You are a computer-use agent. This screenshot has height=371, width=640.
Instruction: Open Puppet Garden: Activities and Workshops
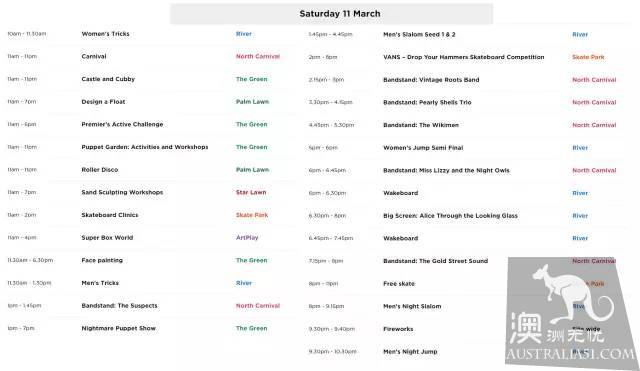[145, 147]
